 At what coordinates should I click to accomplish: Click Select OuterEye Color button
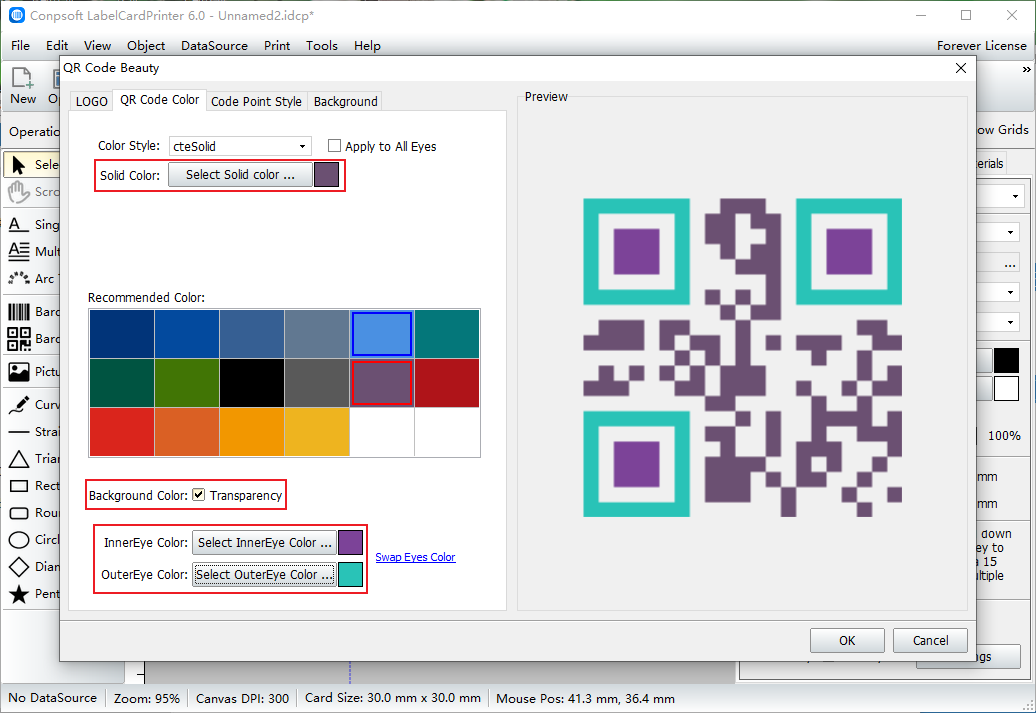tap(264, 575)
